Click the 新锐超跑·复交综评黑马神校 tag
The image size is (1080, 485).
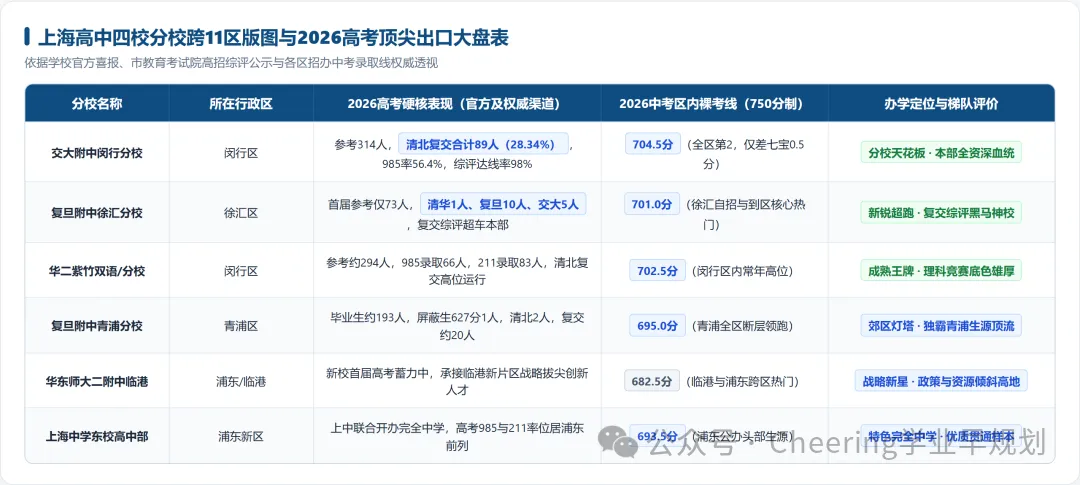tap(941, 212)
